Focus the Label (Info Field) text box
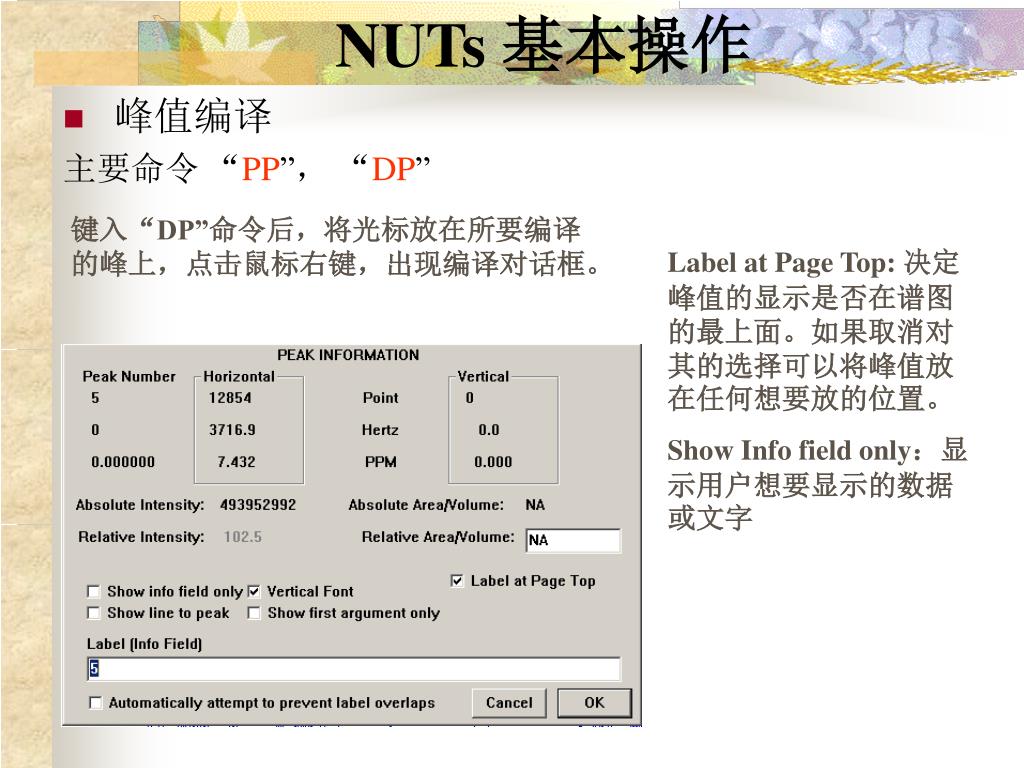The width and height of the screenshot is (1024, 768). tap(353, 669)
